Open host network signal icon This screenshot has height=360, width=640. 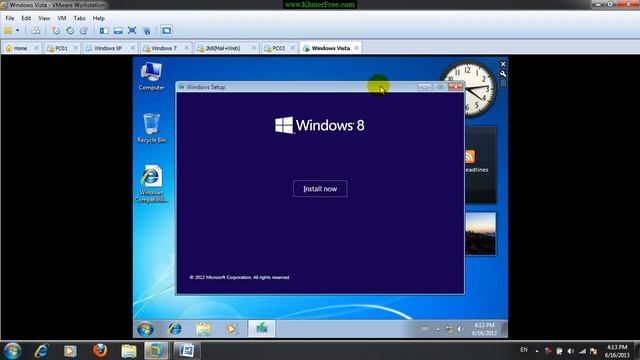click(582, 351)
